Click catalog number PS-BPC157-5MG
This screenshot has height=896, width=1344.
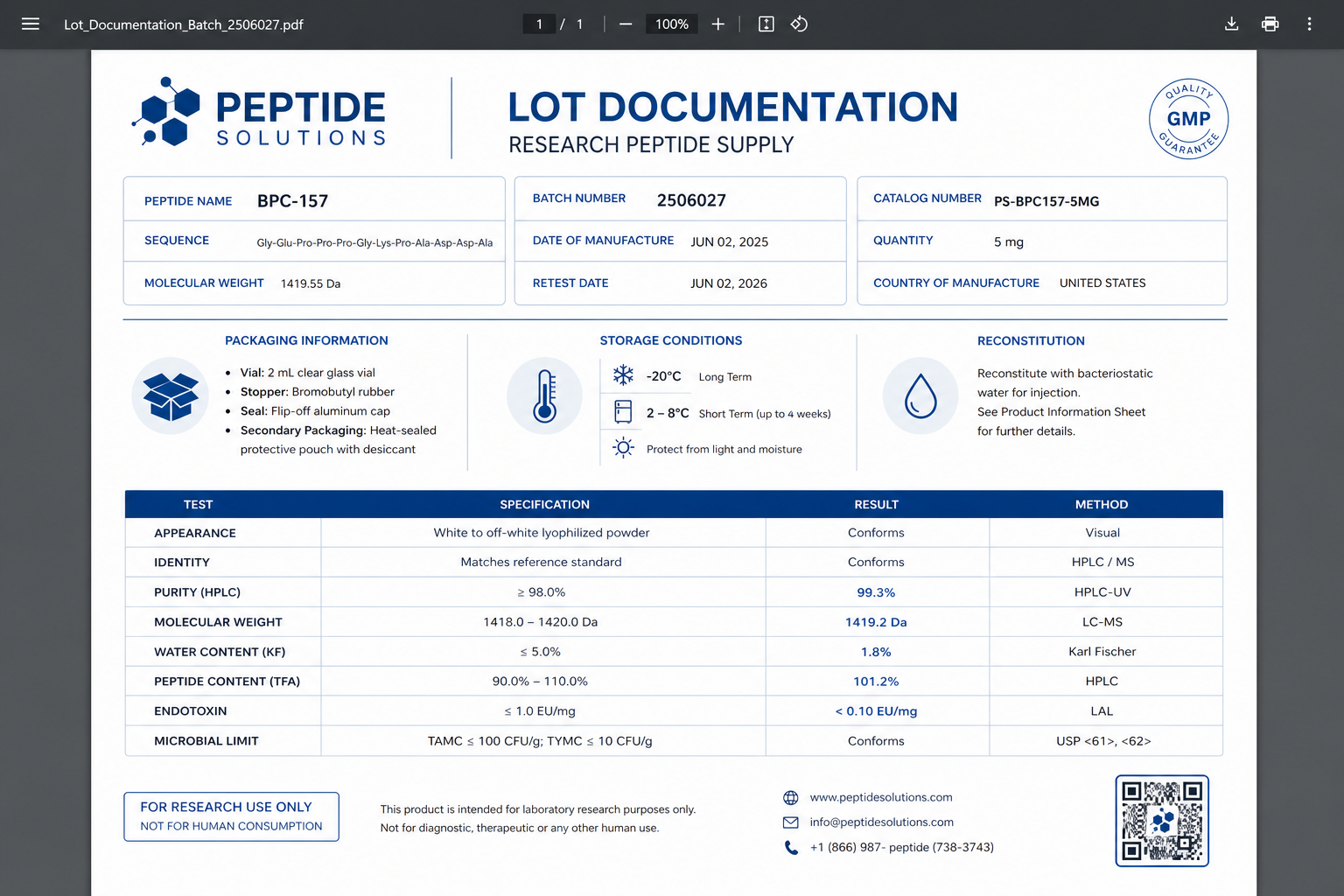[x=1046, y=201]
